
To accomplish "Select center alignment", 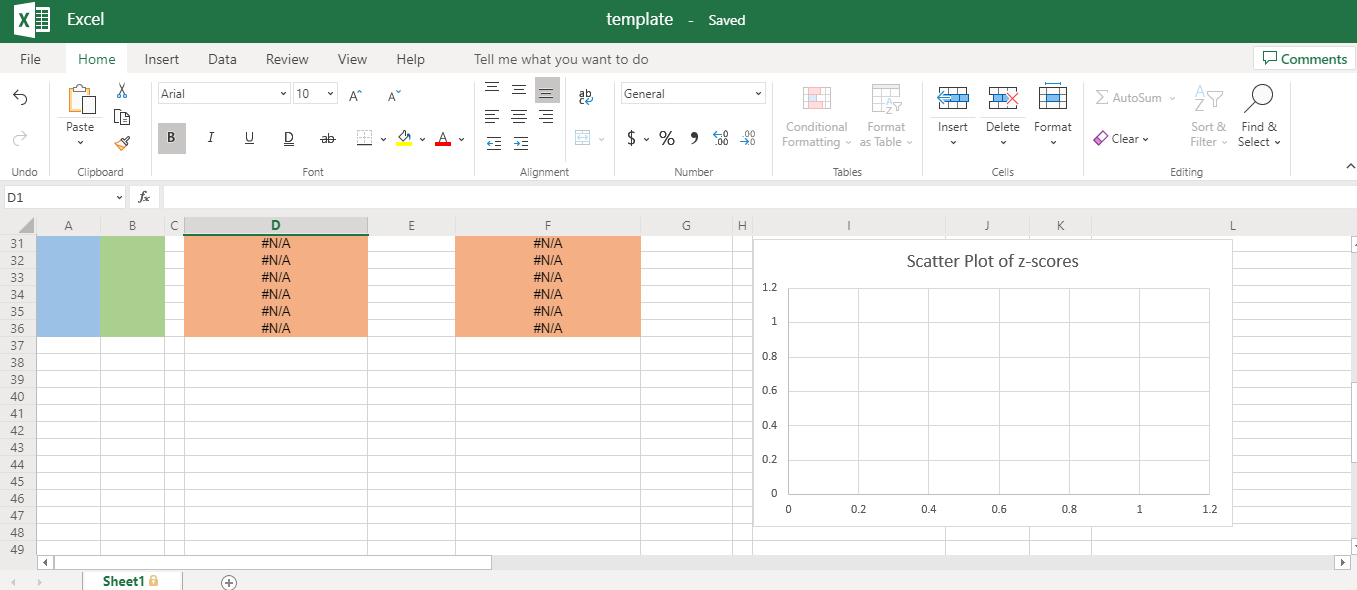I will [518, 115].
